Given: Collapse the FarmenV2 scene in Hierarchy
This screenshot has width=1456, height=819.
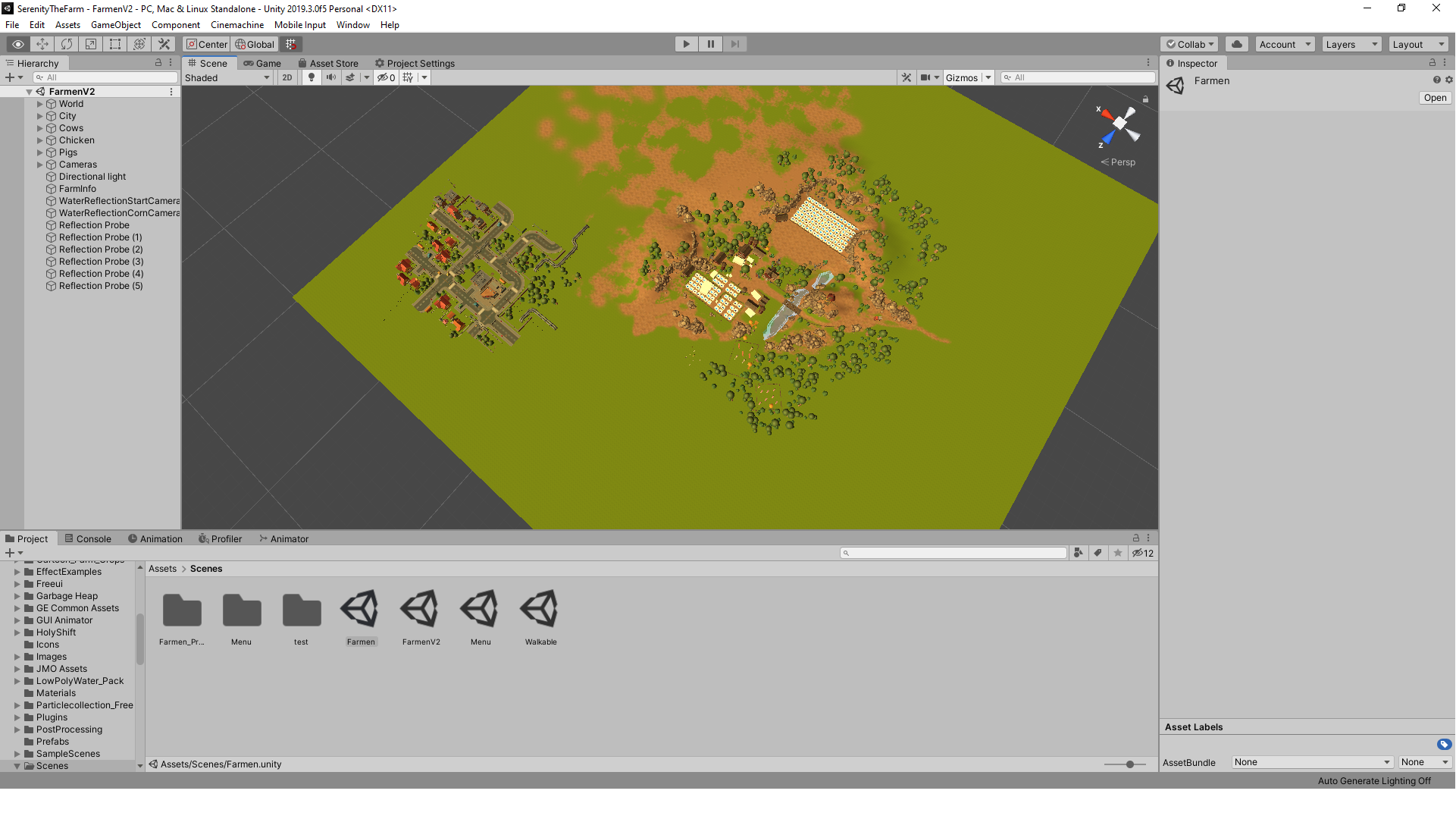Looking at the screenshot, I should [29, 92].
